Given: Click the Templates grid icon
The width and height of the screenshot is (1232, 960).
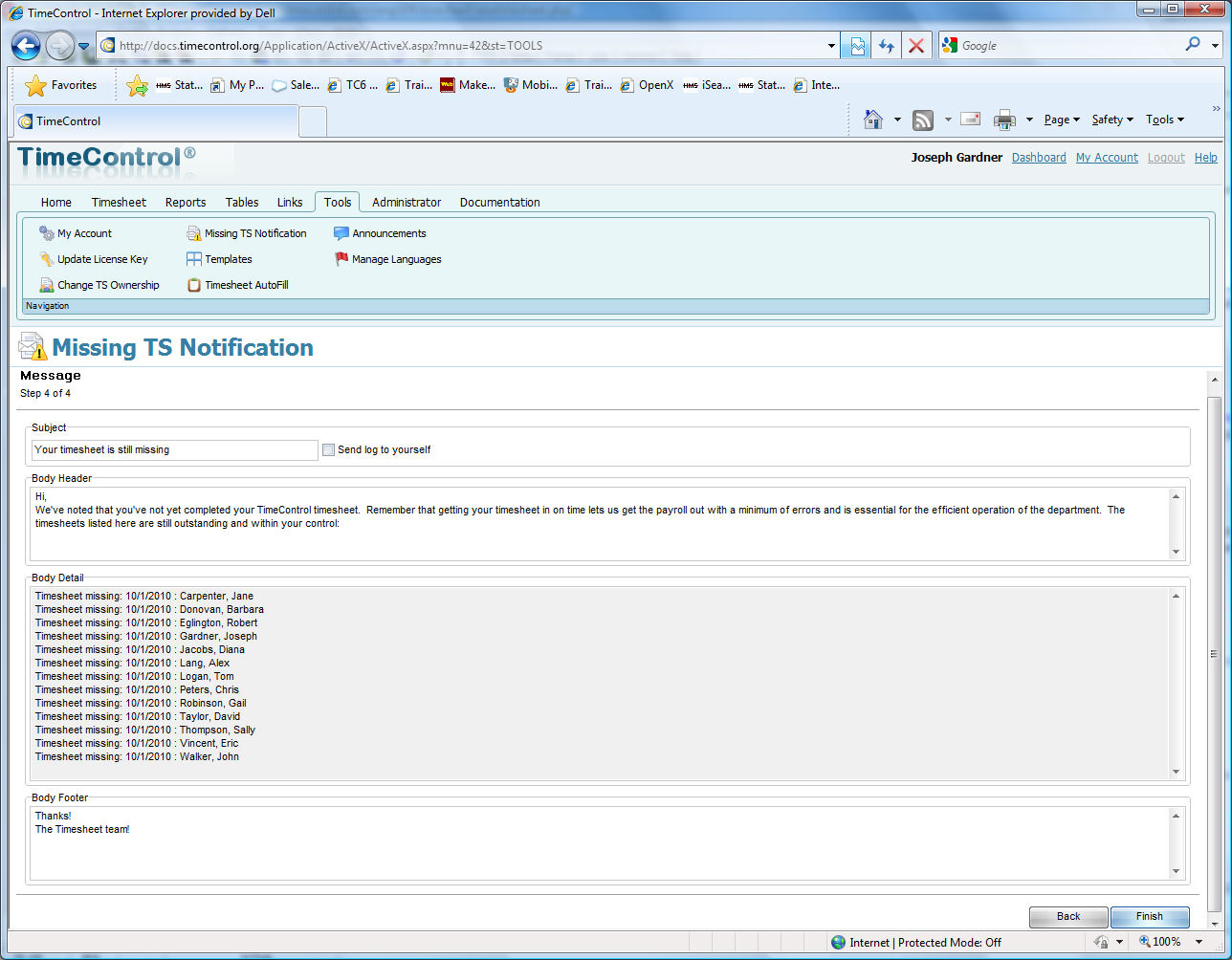Looking at the screenshot, I should coord(194,259).
